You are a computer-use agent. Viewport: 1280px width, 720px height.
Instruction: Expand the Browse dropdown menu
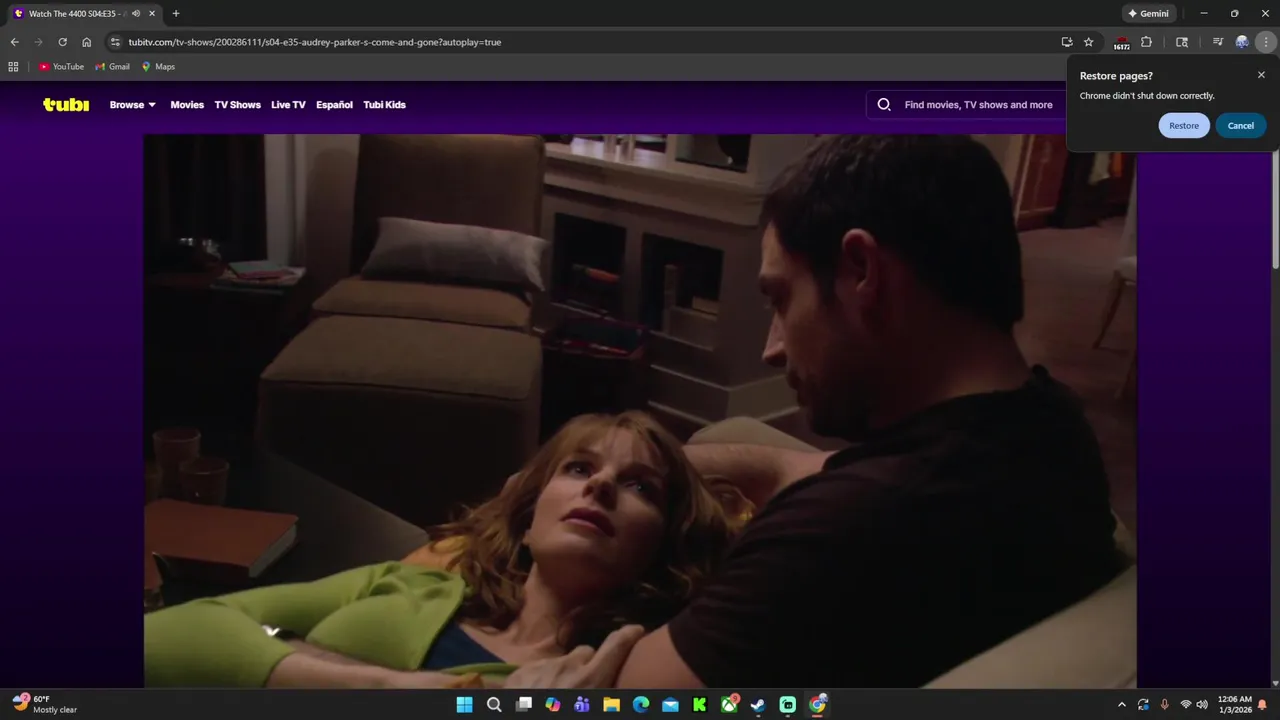132,105
